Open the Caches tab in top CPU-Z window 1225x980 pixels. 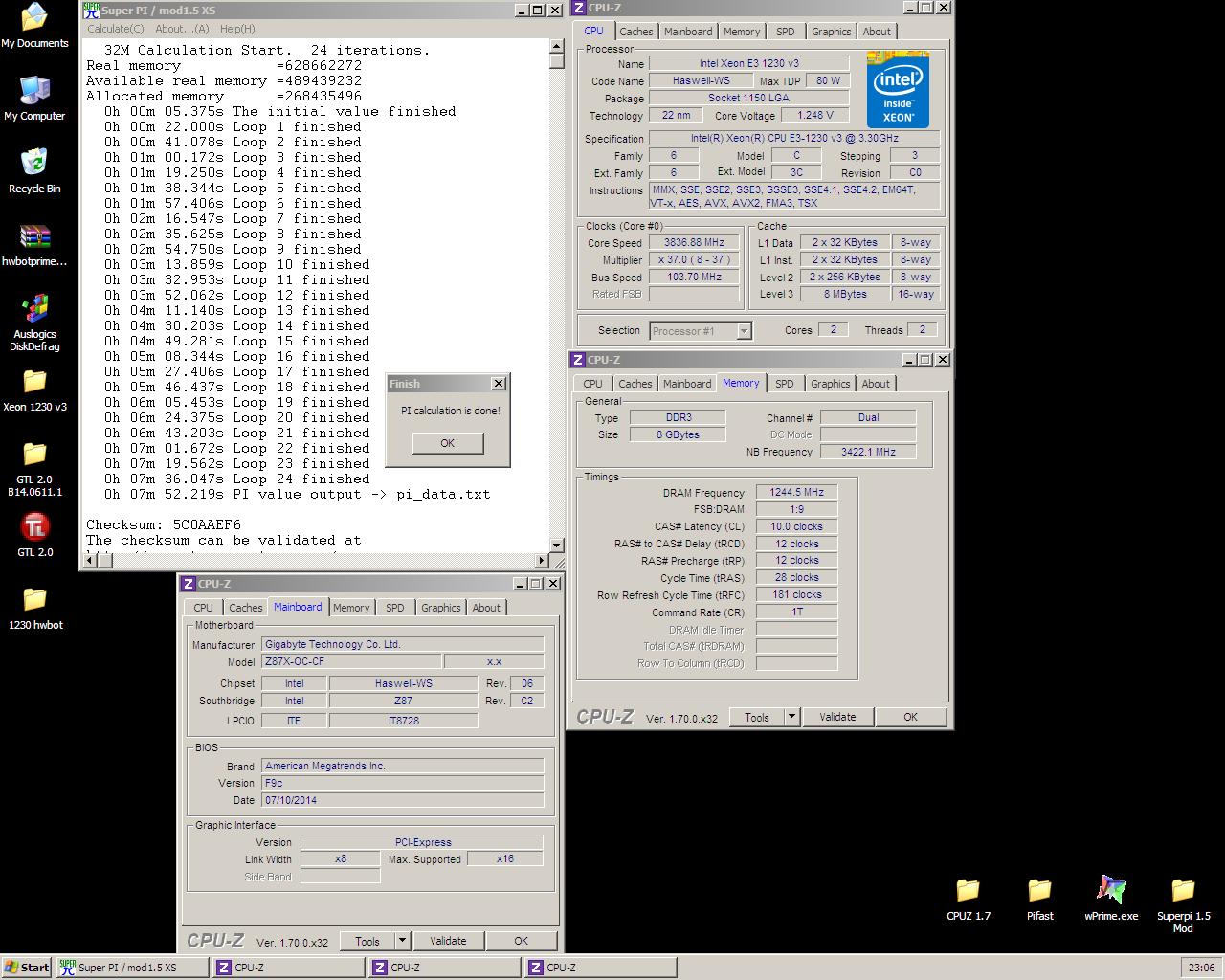tap(636, 32)
